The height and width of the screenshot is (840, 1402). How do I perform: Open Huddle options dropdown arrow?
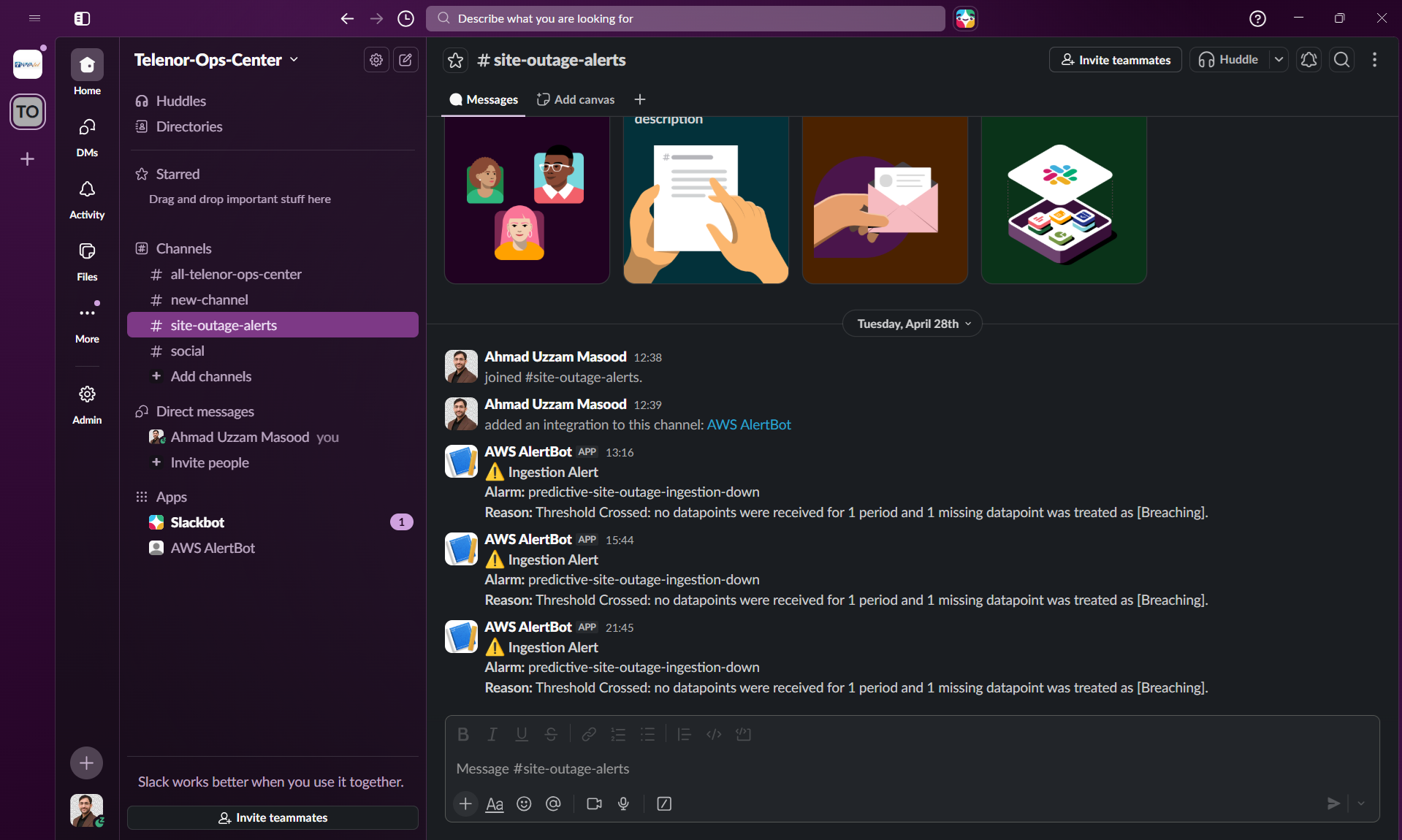pos(1279,60)
